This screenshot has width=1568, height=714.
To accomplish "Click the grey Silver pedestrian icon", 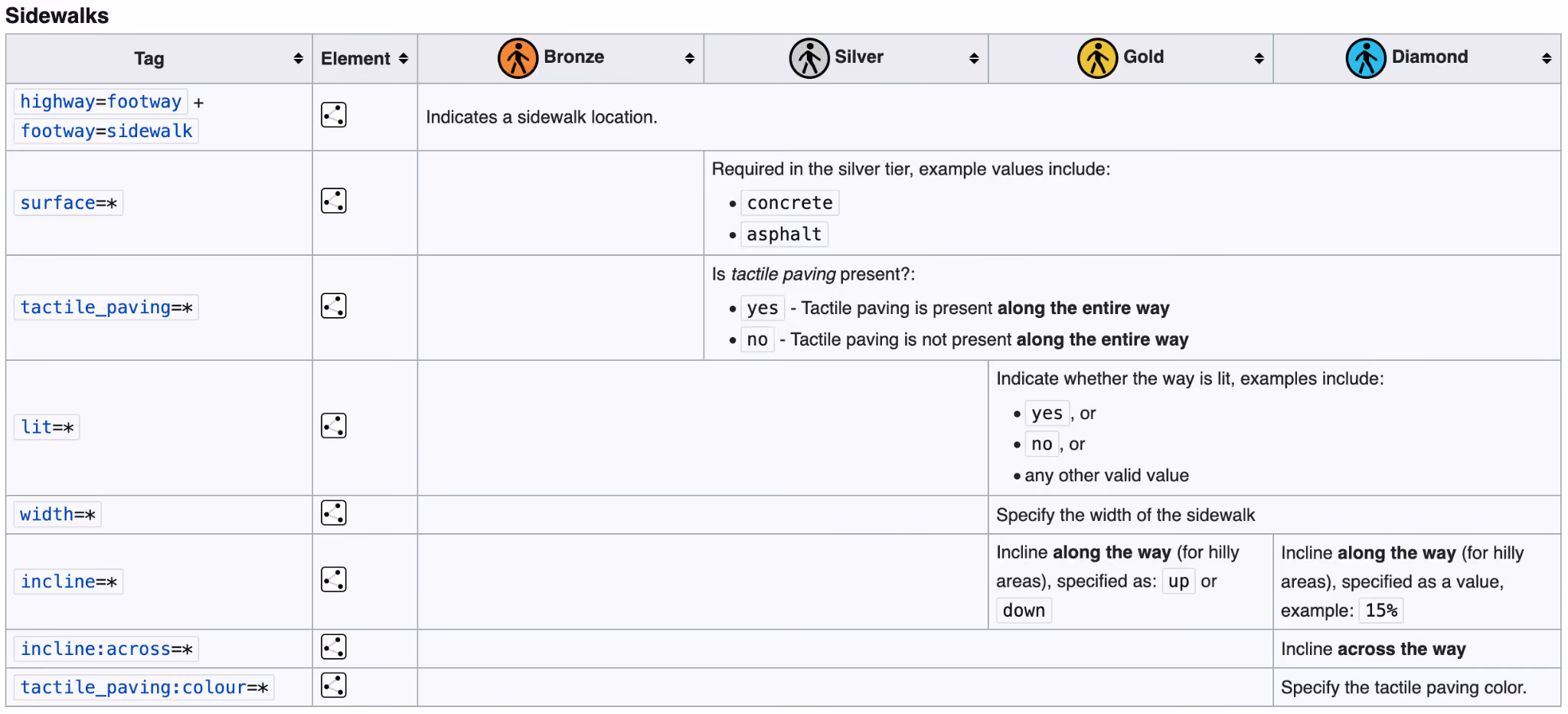I will tap(809, 58).
